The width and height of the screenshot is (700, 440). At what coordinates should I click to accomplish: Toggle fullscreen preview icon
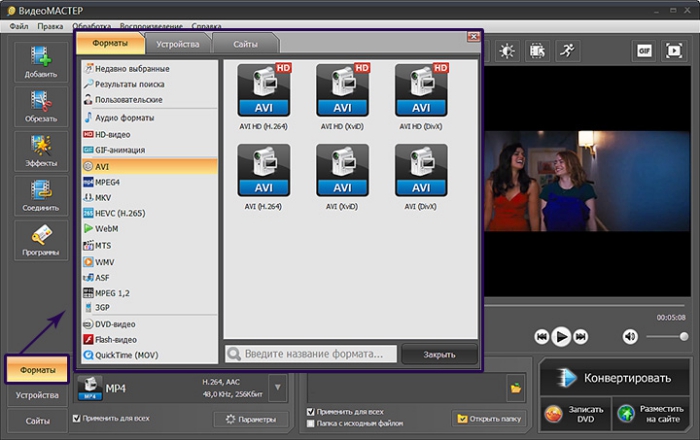click(674, 51)
